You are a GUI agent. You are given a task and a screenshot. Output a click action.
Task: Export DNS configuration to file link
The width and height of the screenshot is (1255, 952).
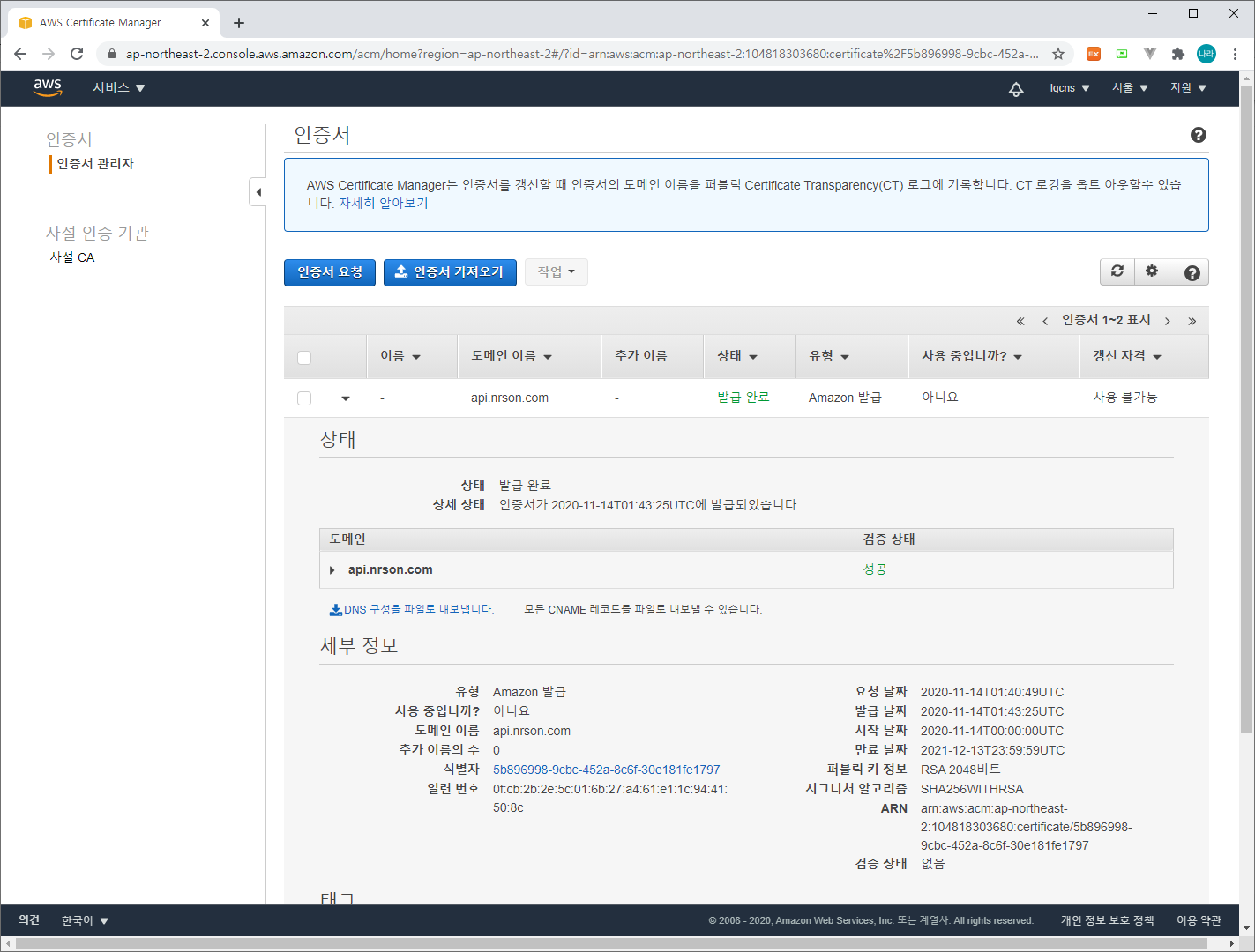(x=411, y=609)
